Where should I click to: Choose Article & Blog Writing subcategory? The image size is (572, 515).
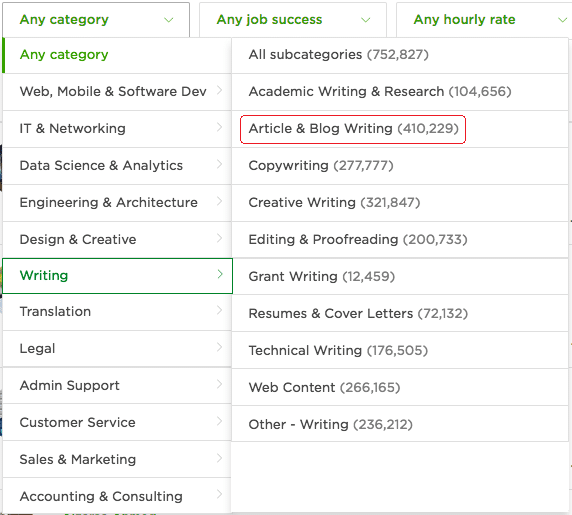pyautogui.click(x=353, y=129)
